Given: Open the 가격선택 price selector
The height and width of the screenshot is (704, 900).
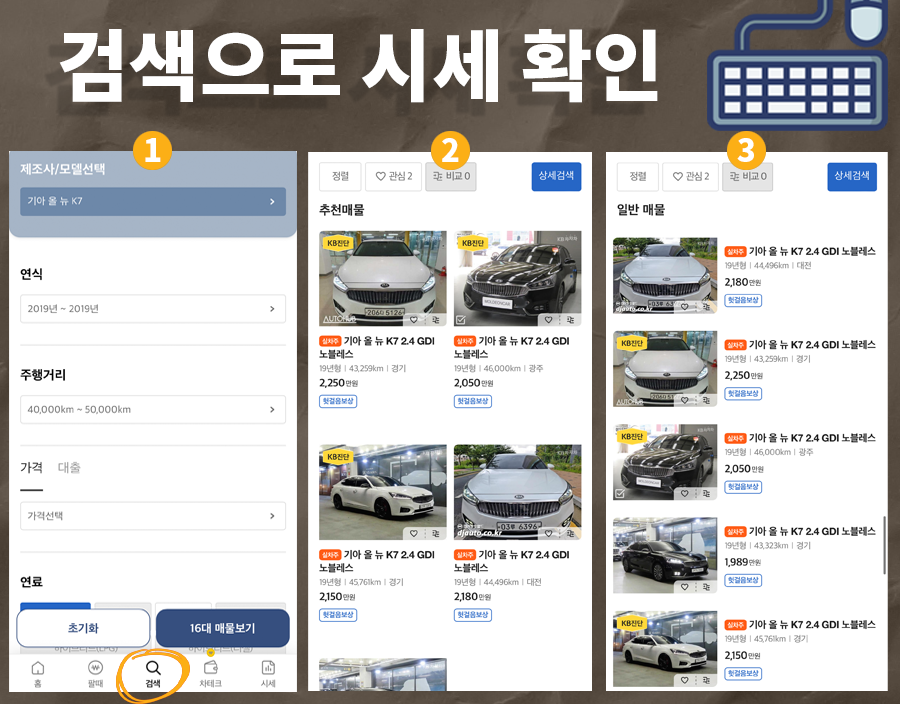Looking at the screenshot, I should point(153,516).
